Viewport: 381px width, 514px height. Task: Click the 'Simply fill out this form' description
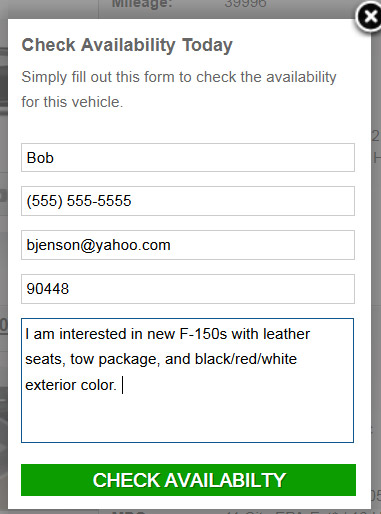pos(179,89)
